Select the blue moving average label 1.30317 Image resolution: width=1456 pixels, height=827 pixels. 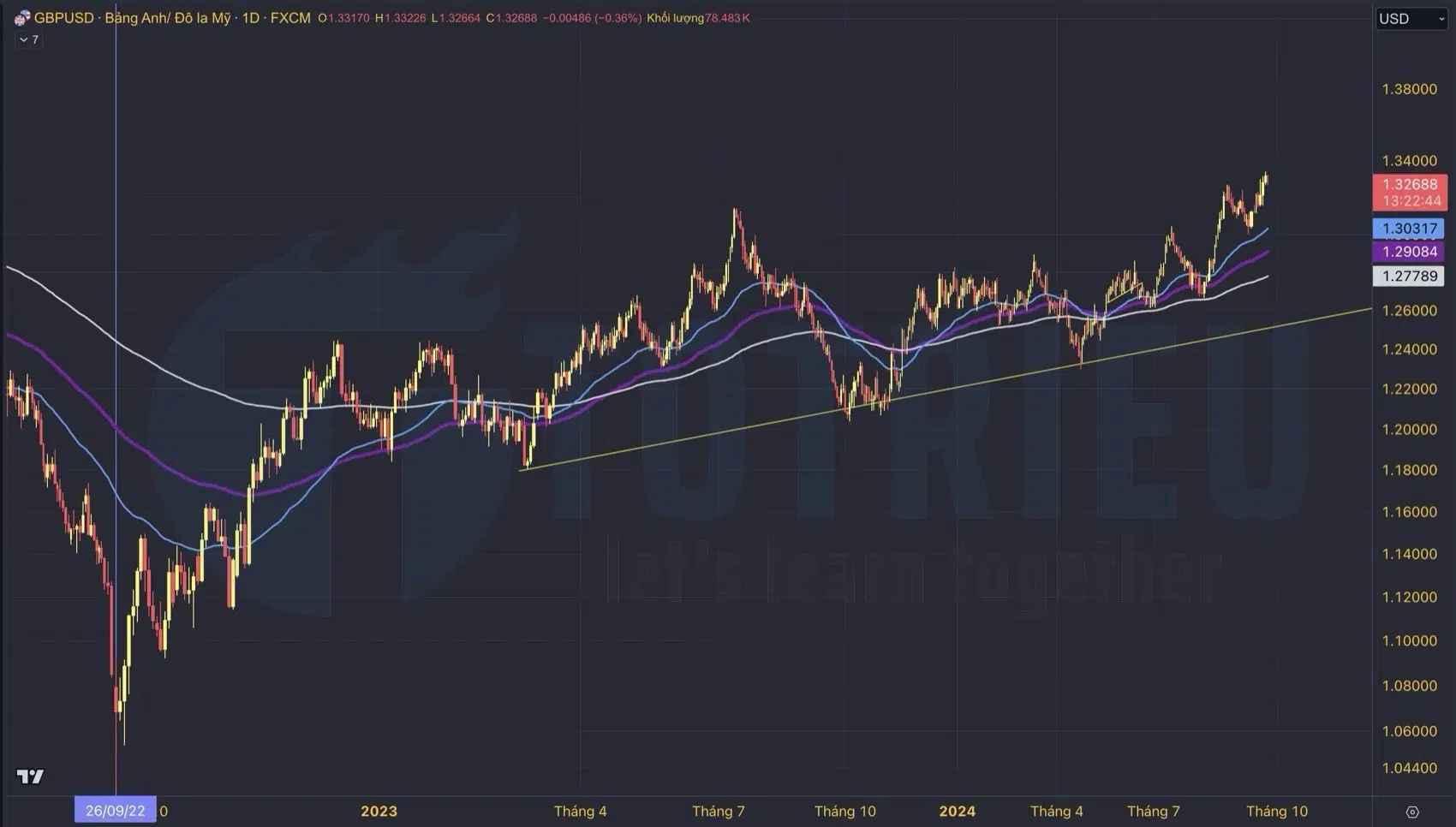coord(1410,228)
